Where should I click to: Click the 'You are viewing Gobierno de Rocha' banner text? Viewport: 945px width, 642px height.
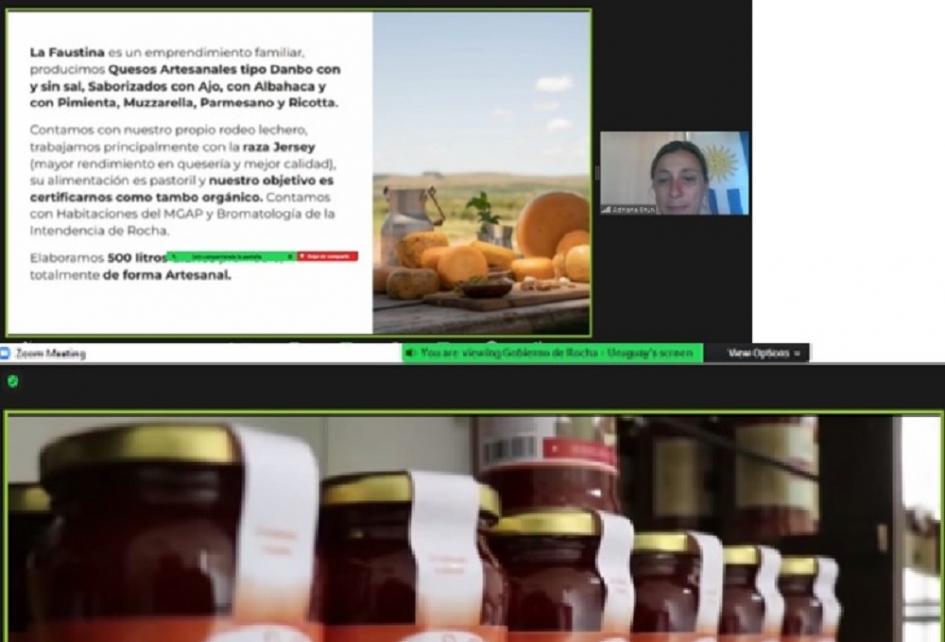(557, 353)
